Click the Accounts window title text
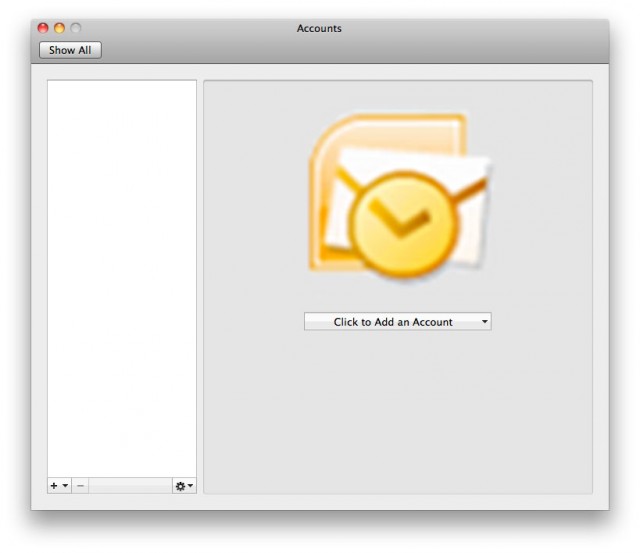 pos(319,28)
